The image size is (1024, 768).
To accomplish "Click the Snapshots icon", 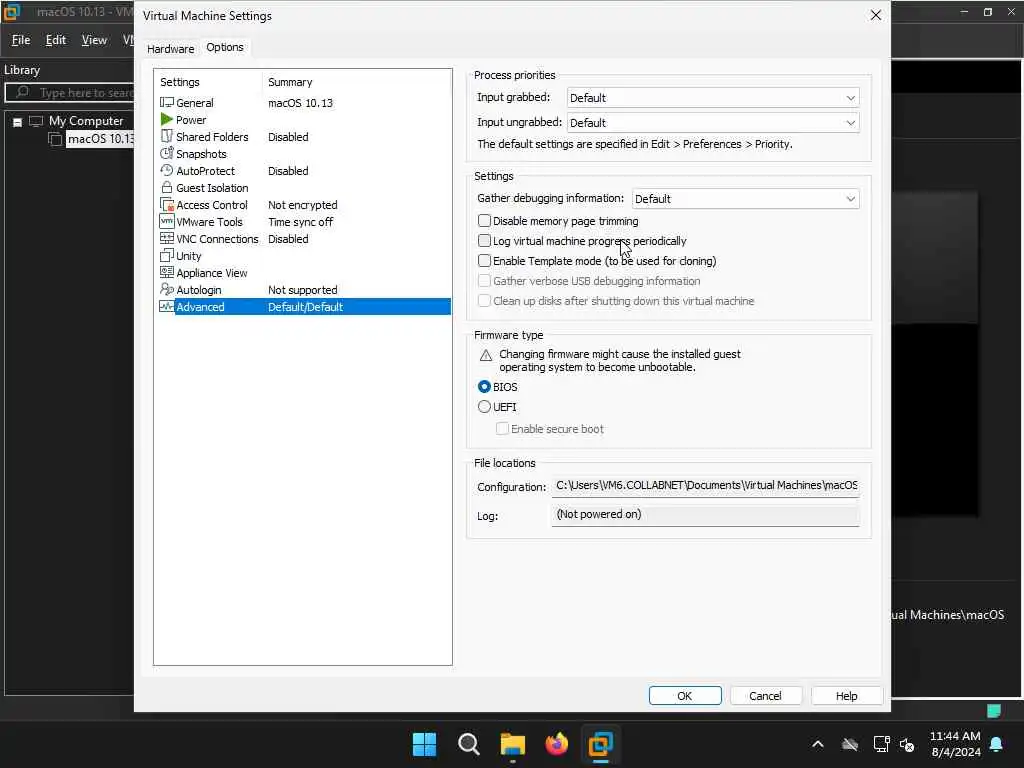I will (x=167, y=153).
